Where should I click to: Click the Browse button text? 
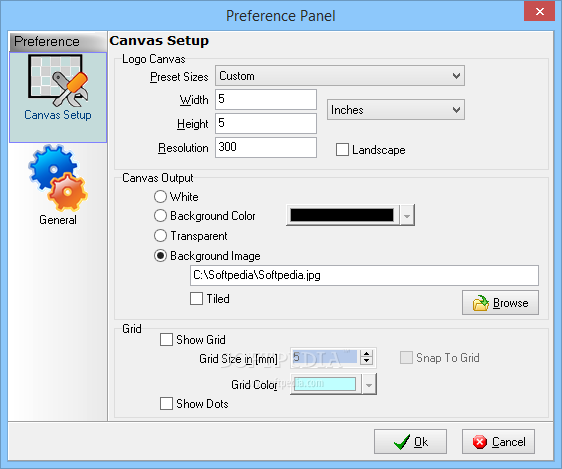(510, 303)
